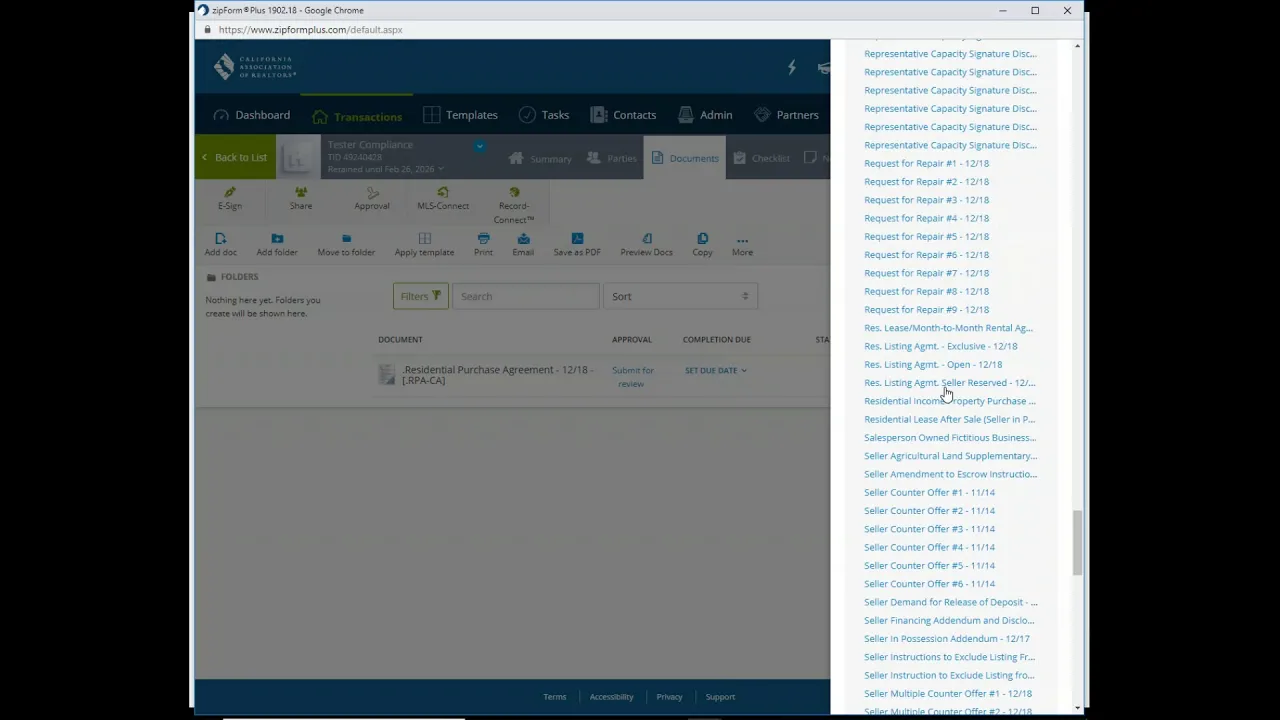The width and height of the screenshot is (1280, 720).
Task: Click the California Association of Realtors logo
Action: click(254, 67)
